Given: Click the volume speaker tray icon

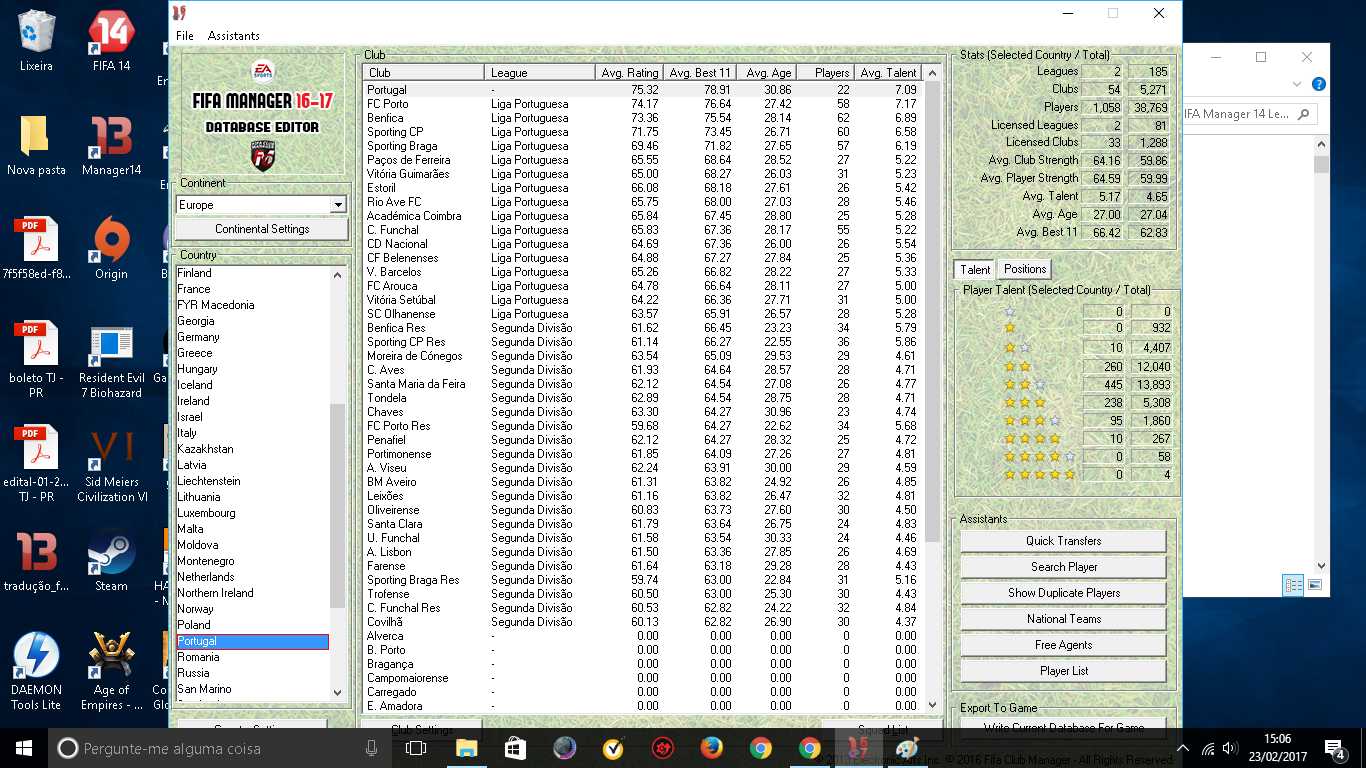Looking at the screenshot, I should click(x=1231, y=748).
